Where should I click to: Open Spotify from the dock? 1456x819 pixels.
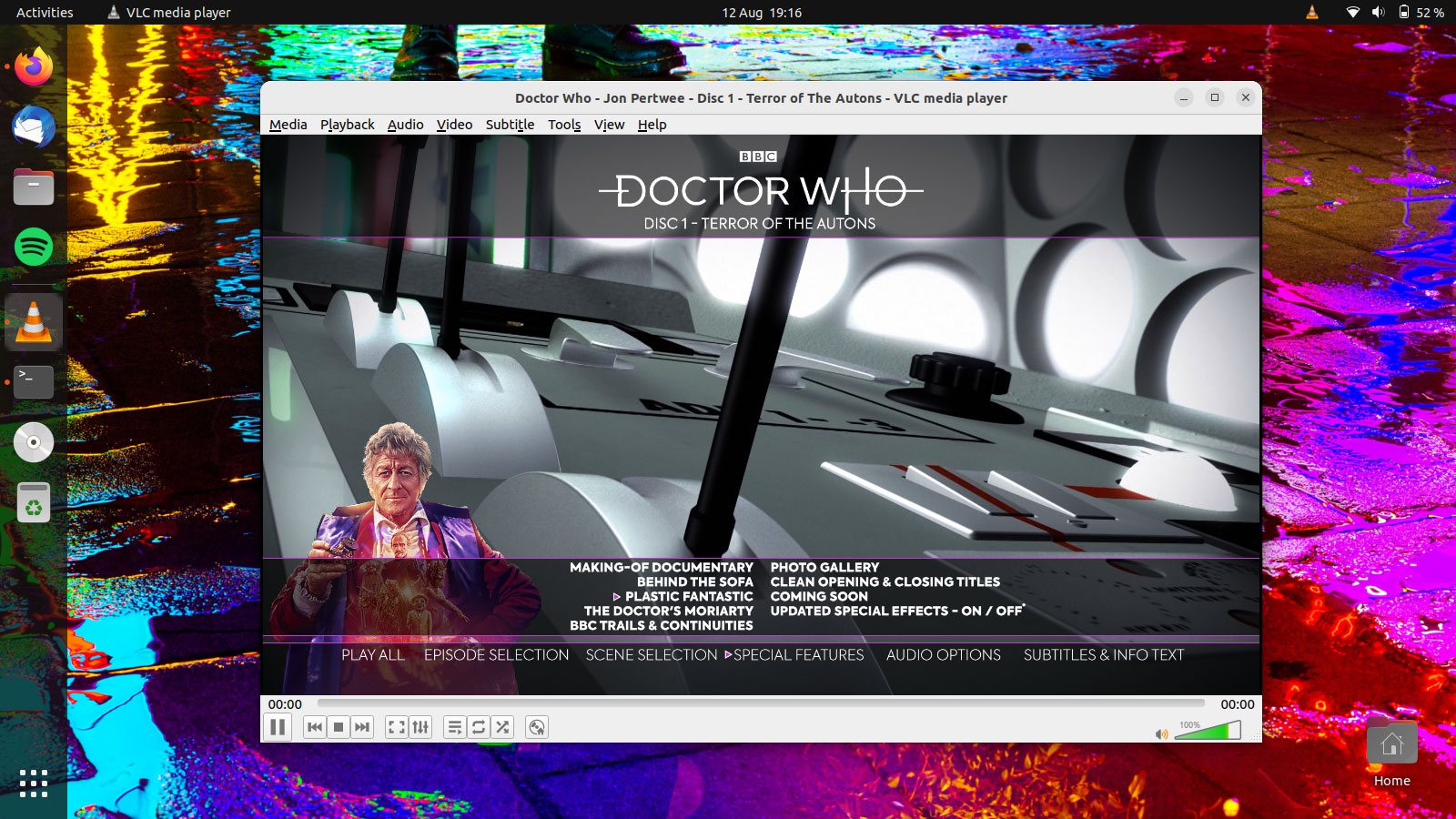[34, 247]
